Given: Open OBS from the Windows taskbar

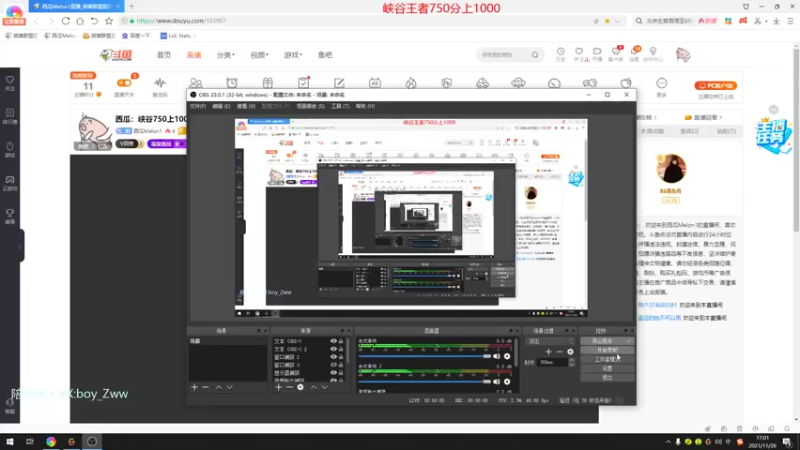Looking at the screenshot, I should 92,441.
